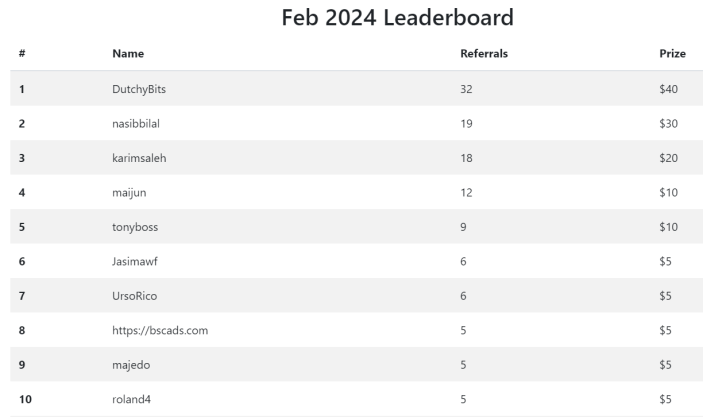Select the roland4 entry
This screenshot has width=703, height=417.
tap(131, 399)
